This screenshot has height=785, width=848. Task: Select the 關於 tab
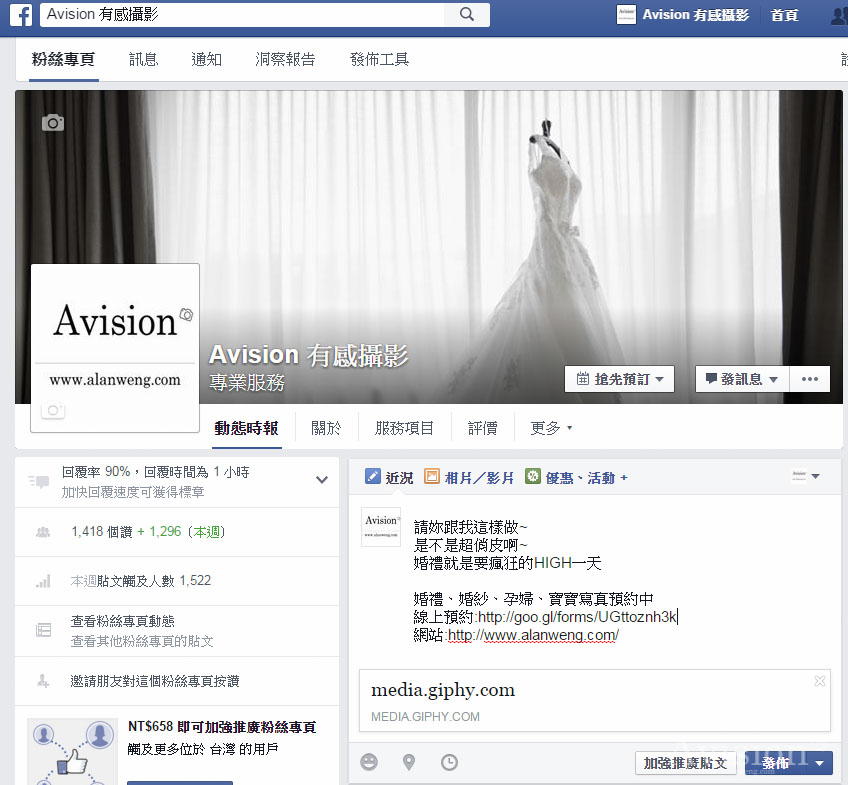pos(326,428)
